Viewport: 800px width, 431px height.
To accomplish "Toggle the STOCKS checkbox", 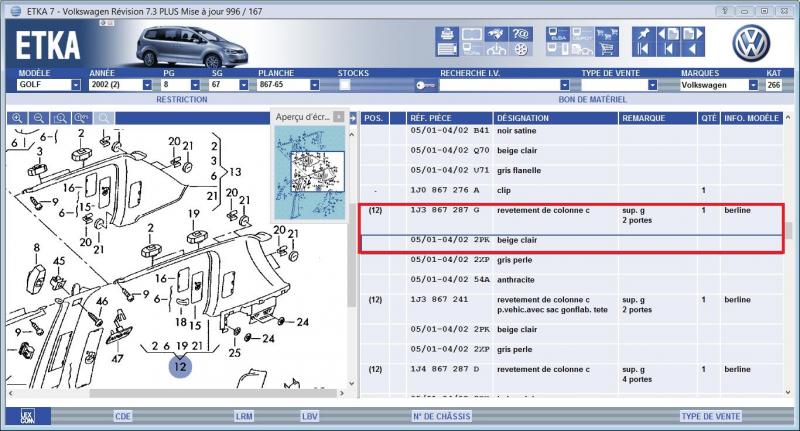I will 345,85.
